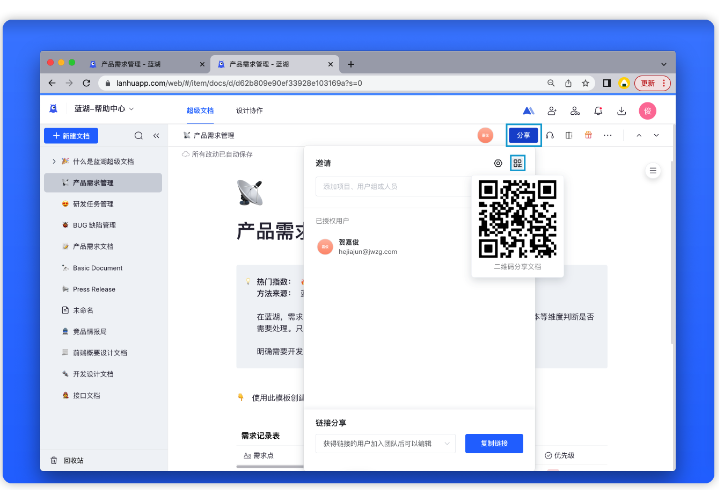Image resolution: width=719 pixels, height=490 pixels.
Task: Open 蓝湖-帮助中心 team dropdown
Action: [x=104, y=109]
